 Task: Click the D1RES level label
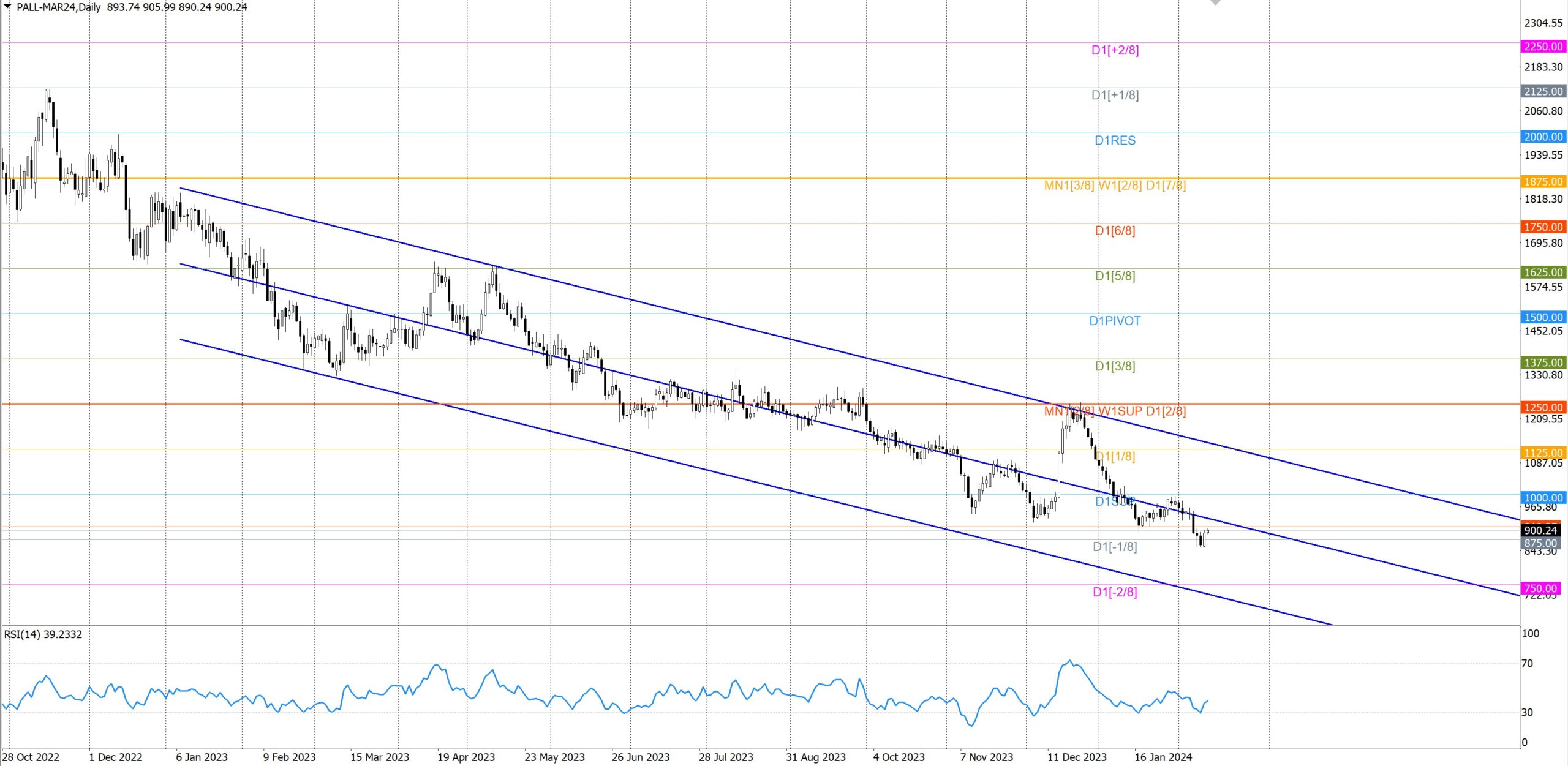pos(1115,140)
